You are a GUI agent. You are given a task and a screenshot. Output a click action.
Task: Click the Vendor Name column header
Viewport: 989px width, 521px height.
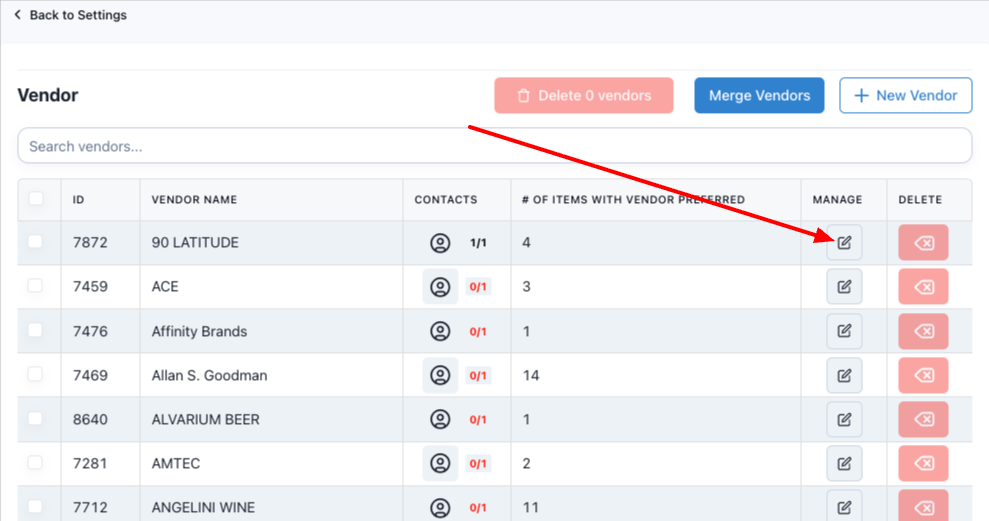[x=194, y=200]
